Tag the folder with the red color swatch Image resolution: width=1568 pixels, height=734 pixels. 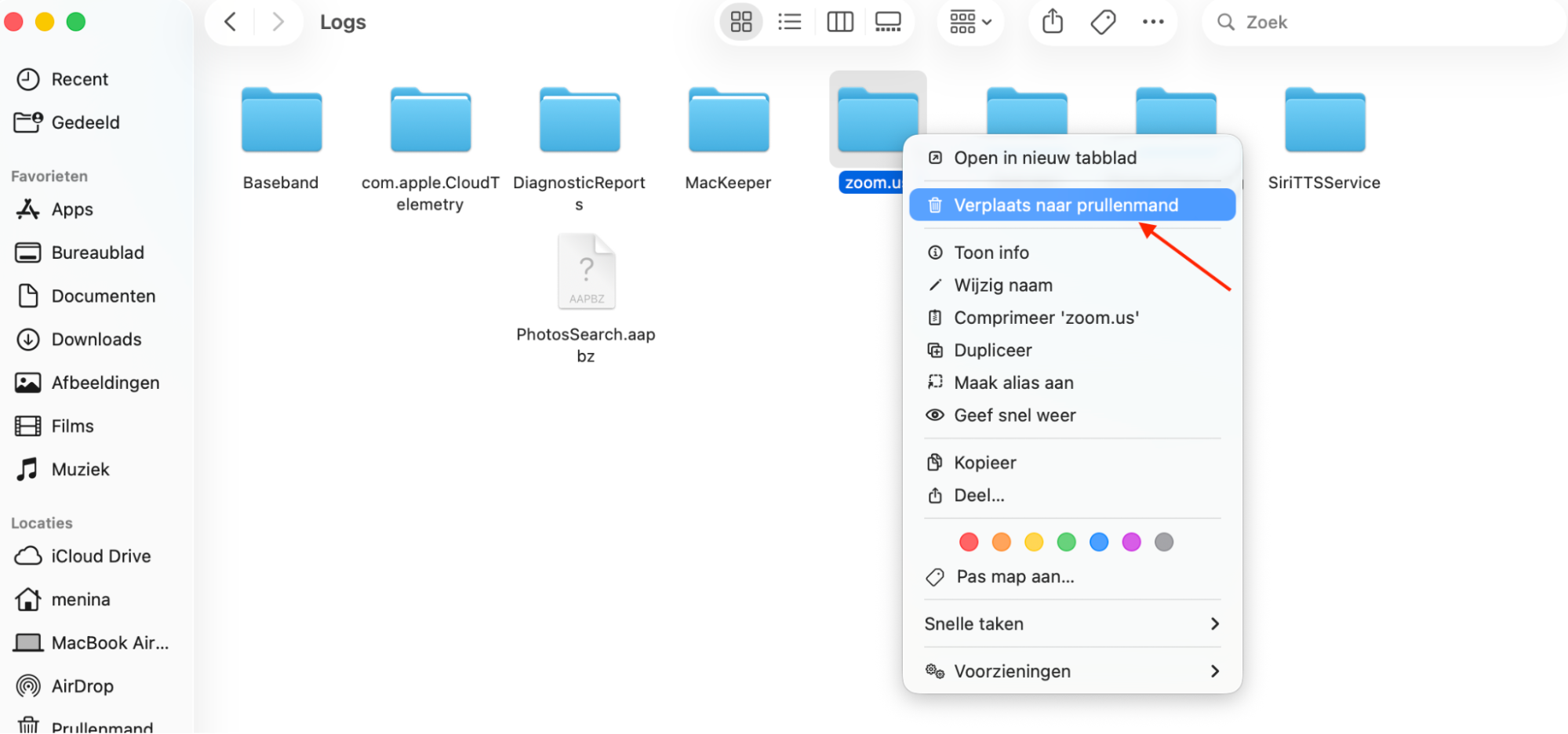coord(969,541)
